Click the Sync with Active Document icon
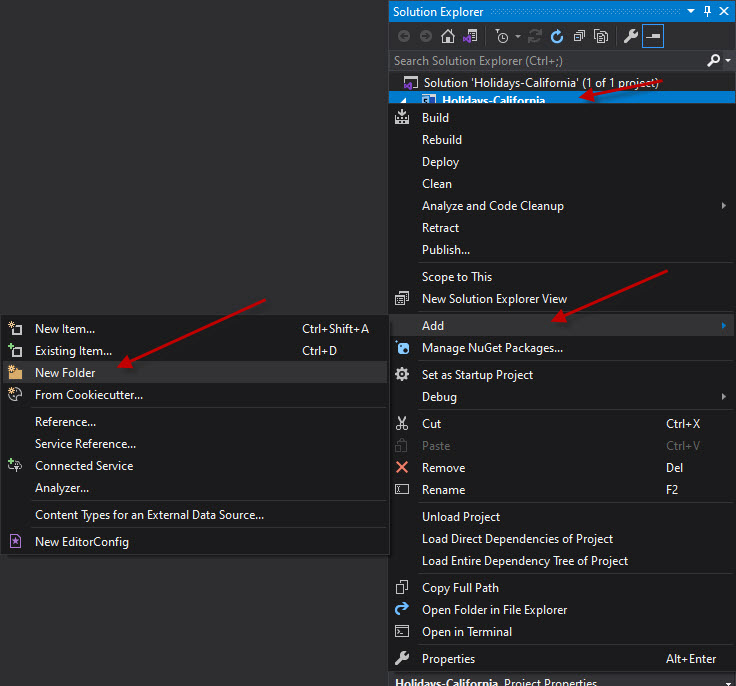The image size is (736, 686). [535, 36]
